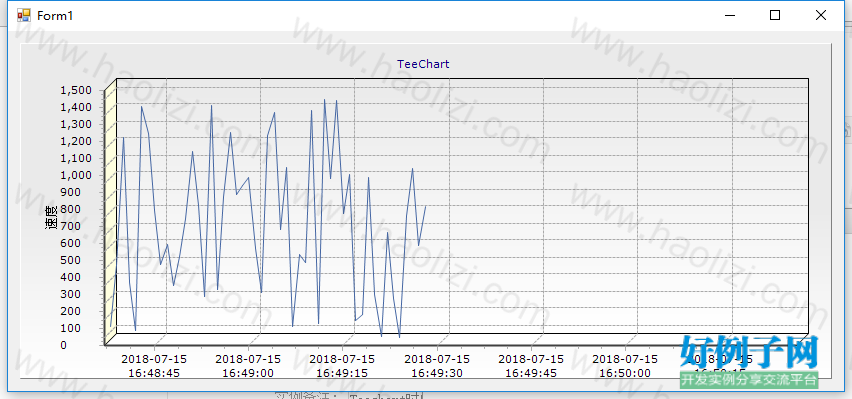Viewport: 852px width, 399px height.
Task: Click the 1,100 y-axis label
Action: 76,158
